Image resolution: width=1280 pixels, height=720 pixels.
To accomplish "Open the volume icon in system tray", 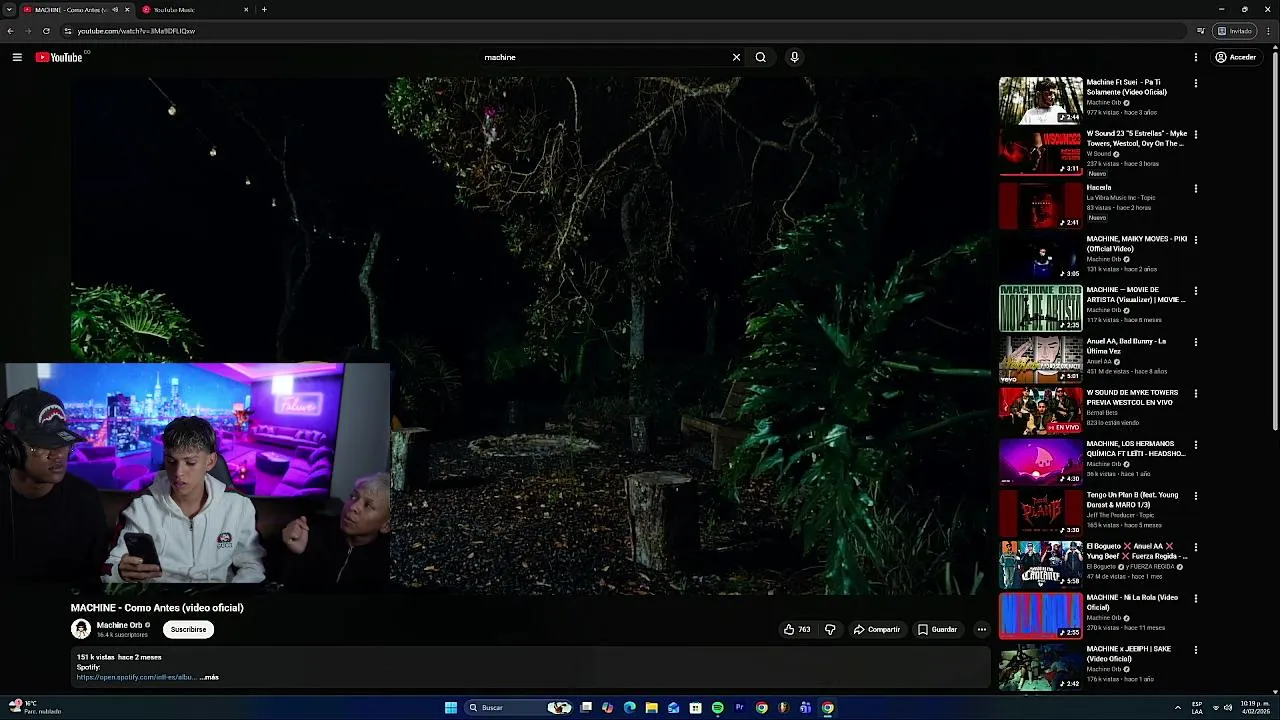I will 1227,707.
